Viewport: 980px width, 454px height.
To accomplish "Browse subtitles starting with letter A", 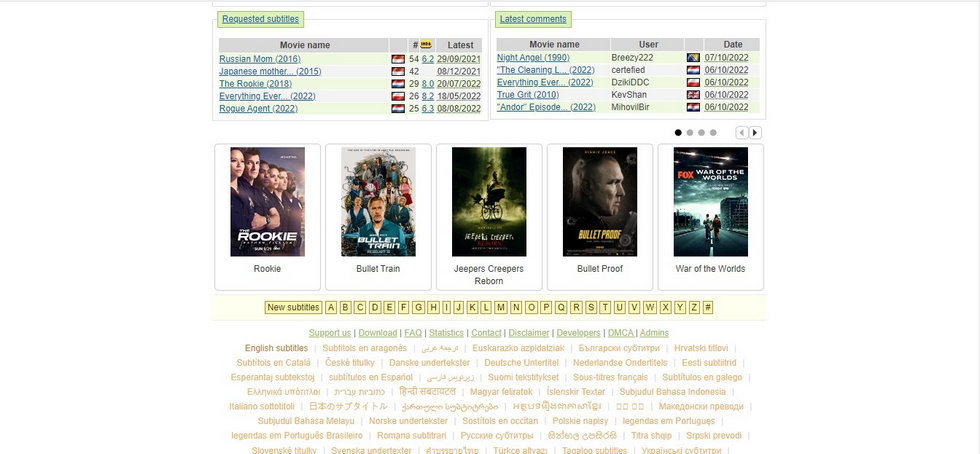I will tap(331, 307).
